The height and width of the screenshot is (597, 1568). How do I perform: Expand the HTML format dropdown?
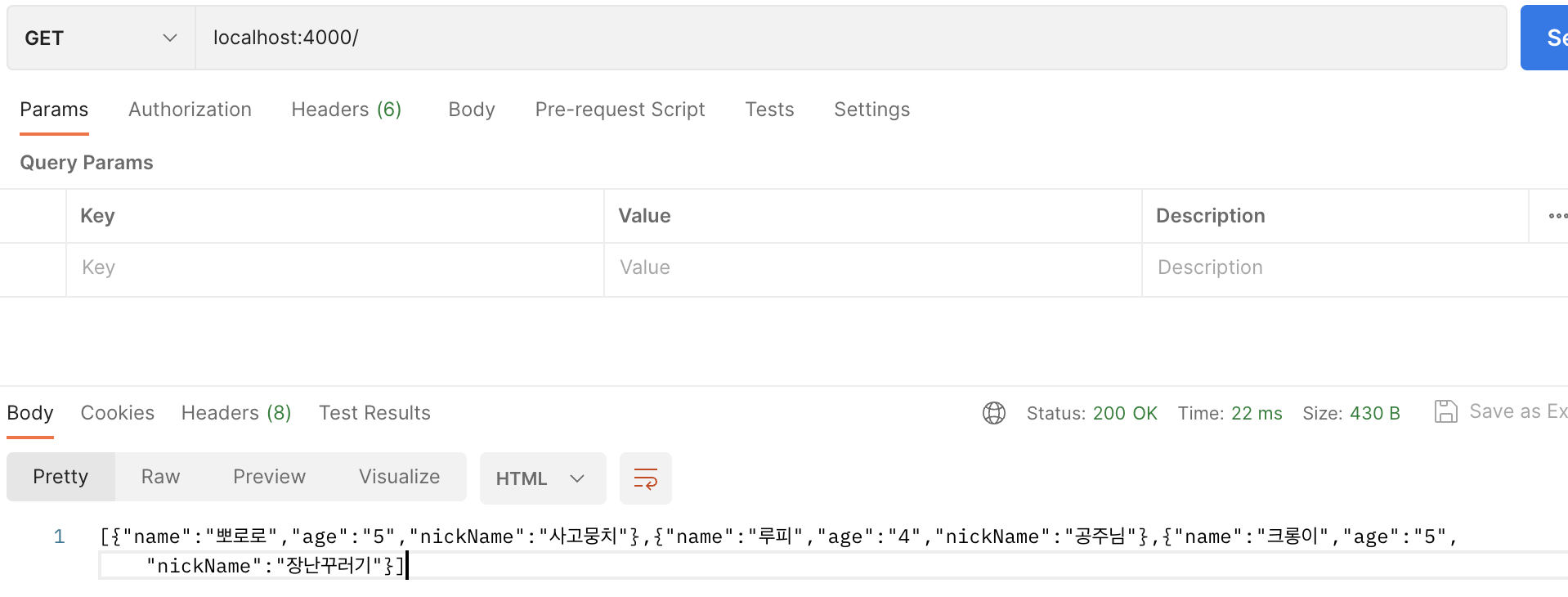[x=542, y=478]
